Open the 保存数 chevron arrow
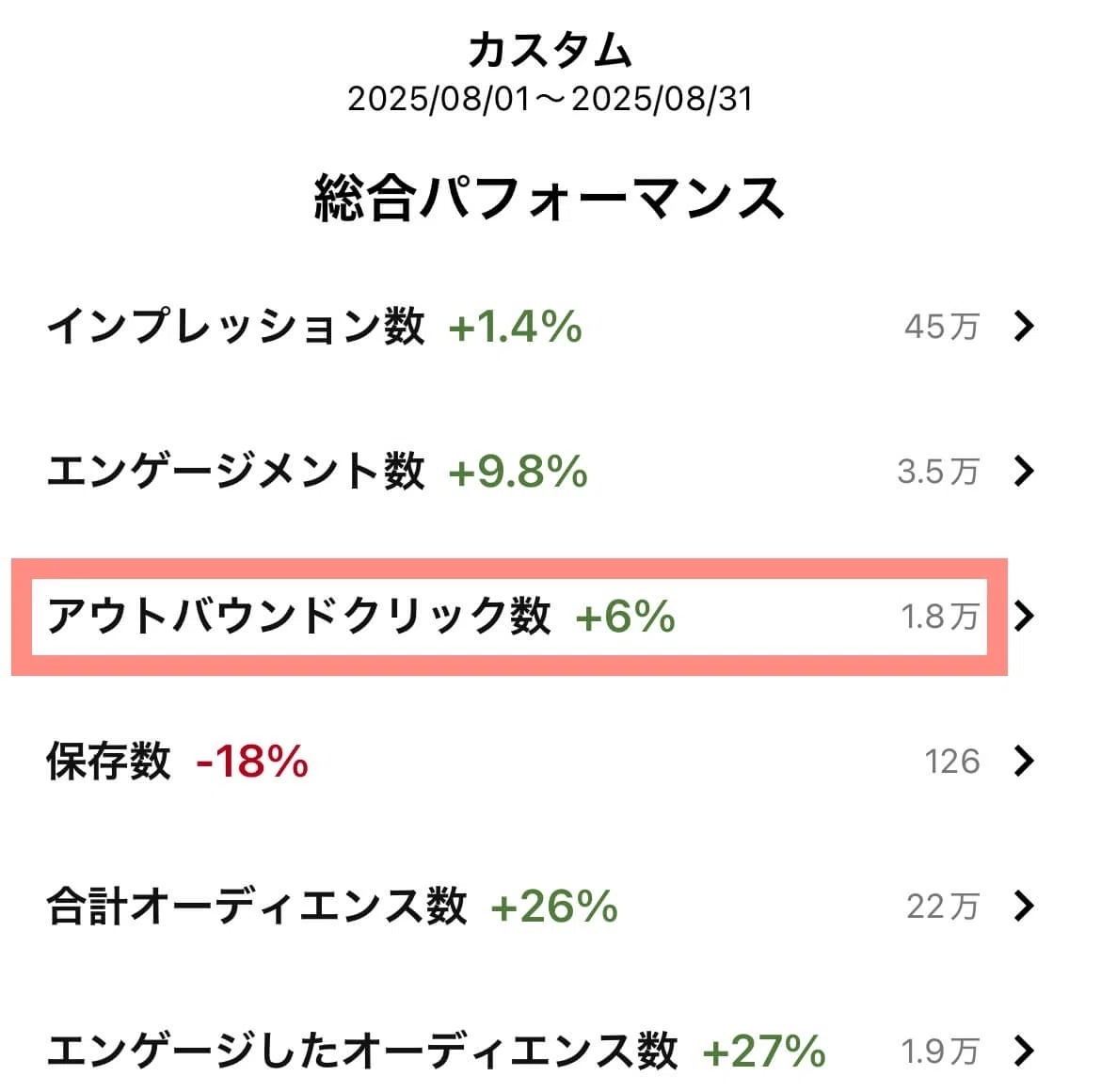 pos(1025,761)
